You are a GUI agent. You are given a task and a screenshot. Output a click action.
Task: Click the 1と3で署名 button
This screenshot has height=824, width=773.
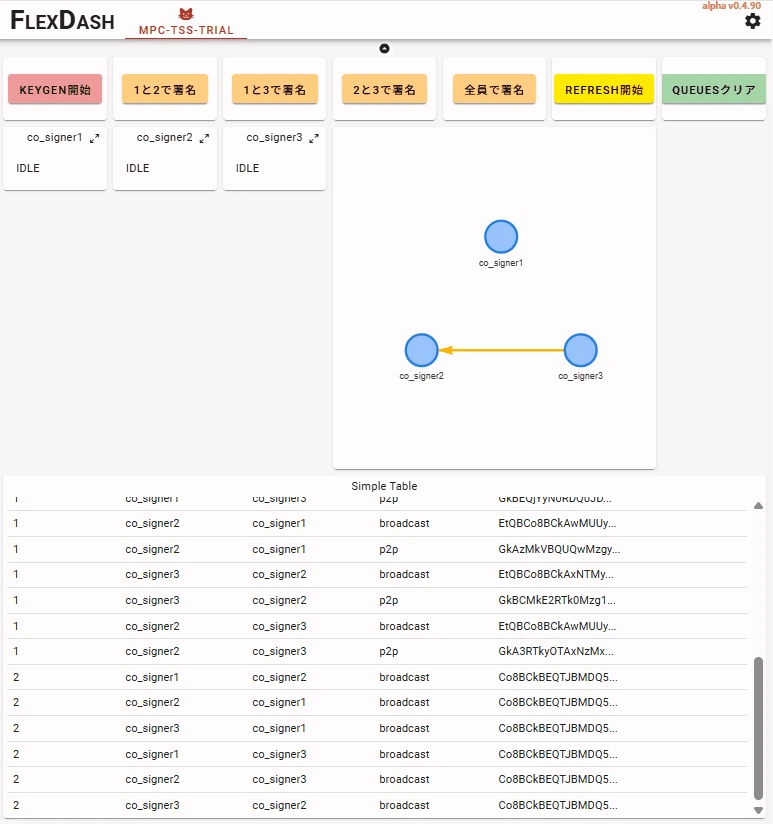275,89
